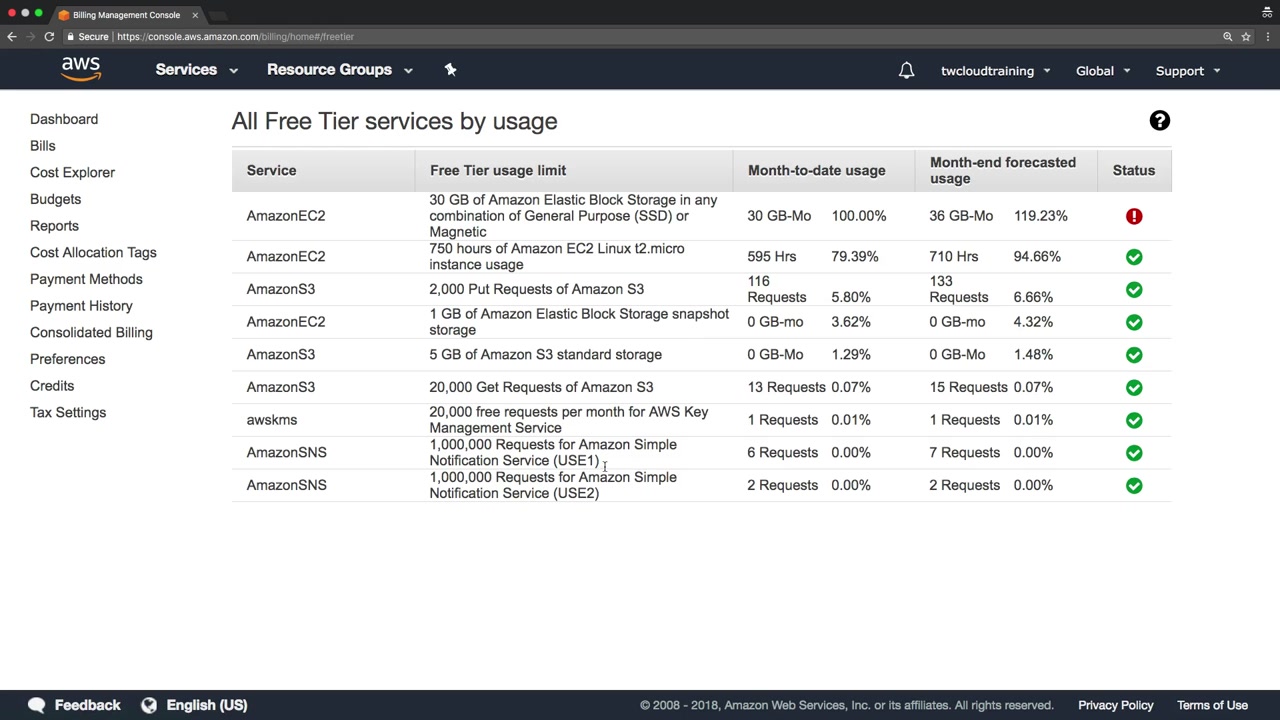
Task: Click browser reload page icon
Action: pos(49,37)
